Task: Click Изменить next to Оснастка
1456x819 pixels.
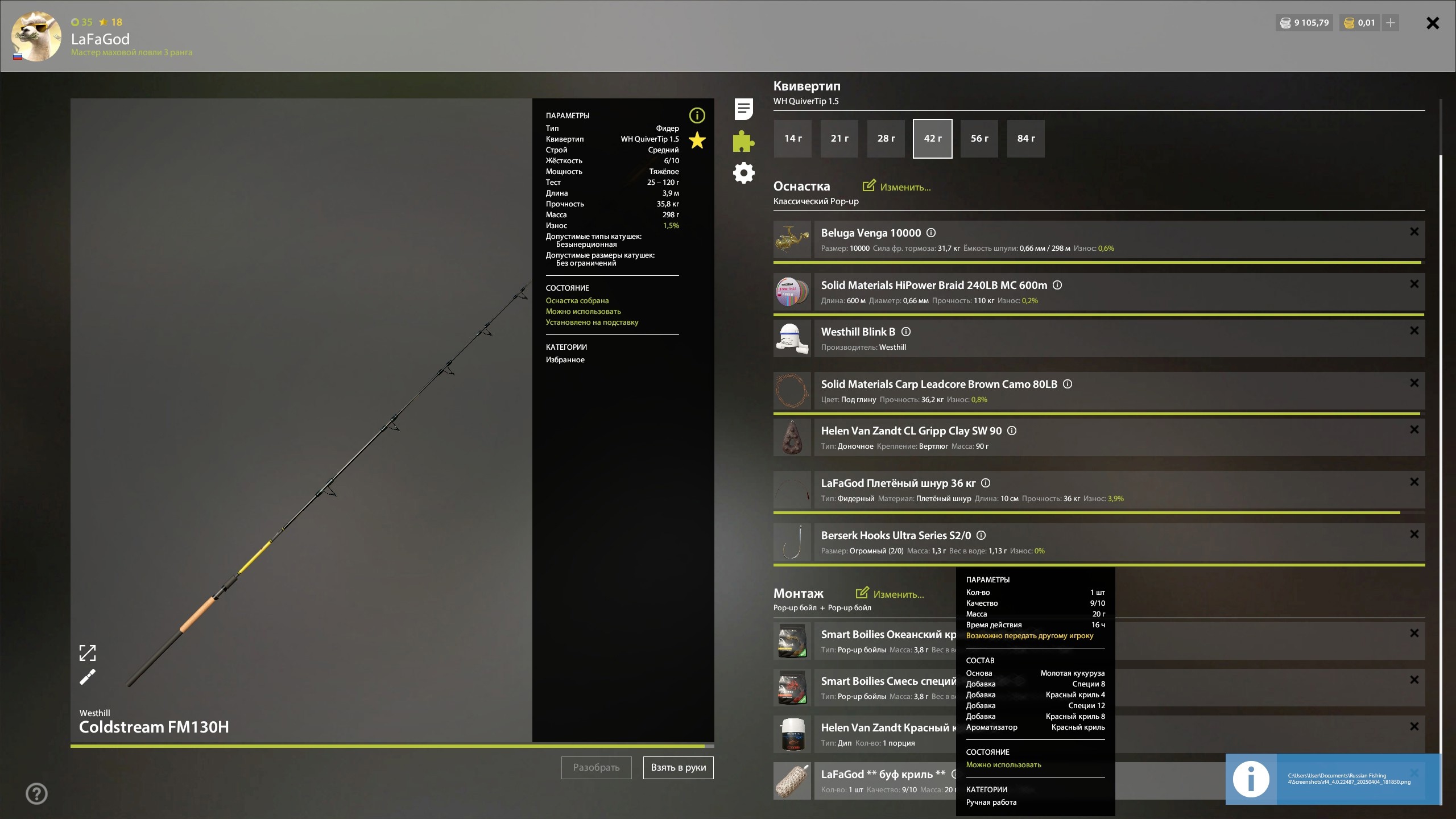Action: (897, 187)
